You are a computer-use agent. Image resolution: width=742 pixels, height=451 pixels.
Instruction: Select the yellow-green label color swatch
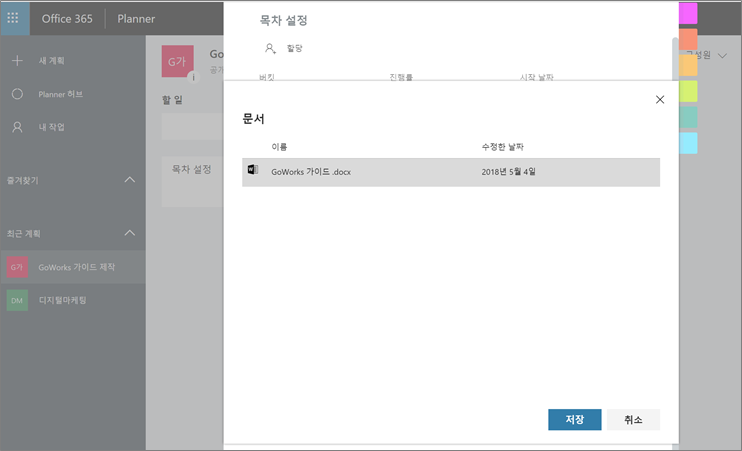(x=688, y=91)
